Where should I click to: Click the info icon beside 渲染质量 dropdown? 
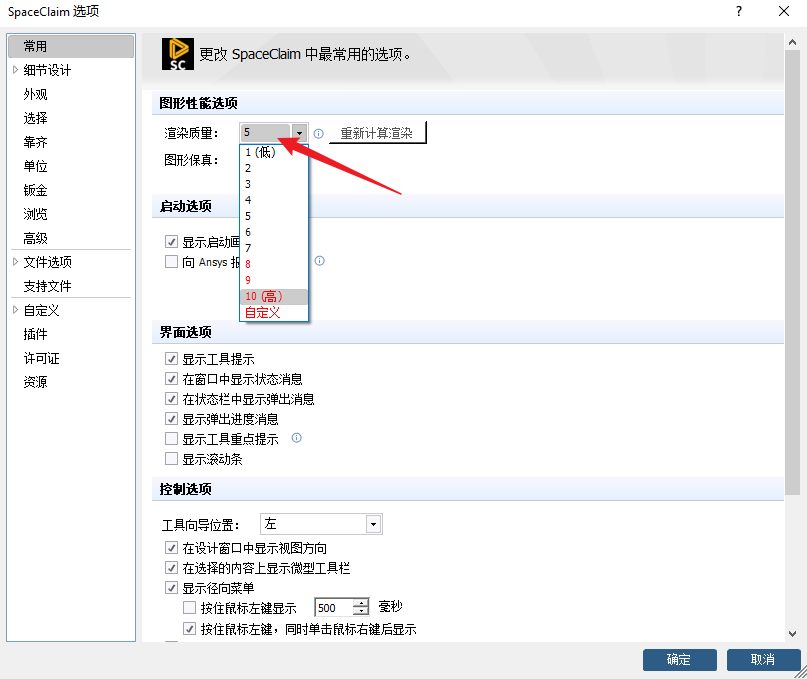(x=319, y=134)
